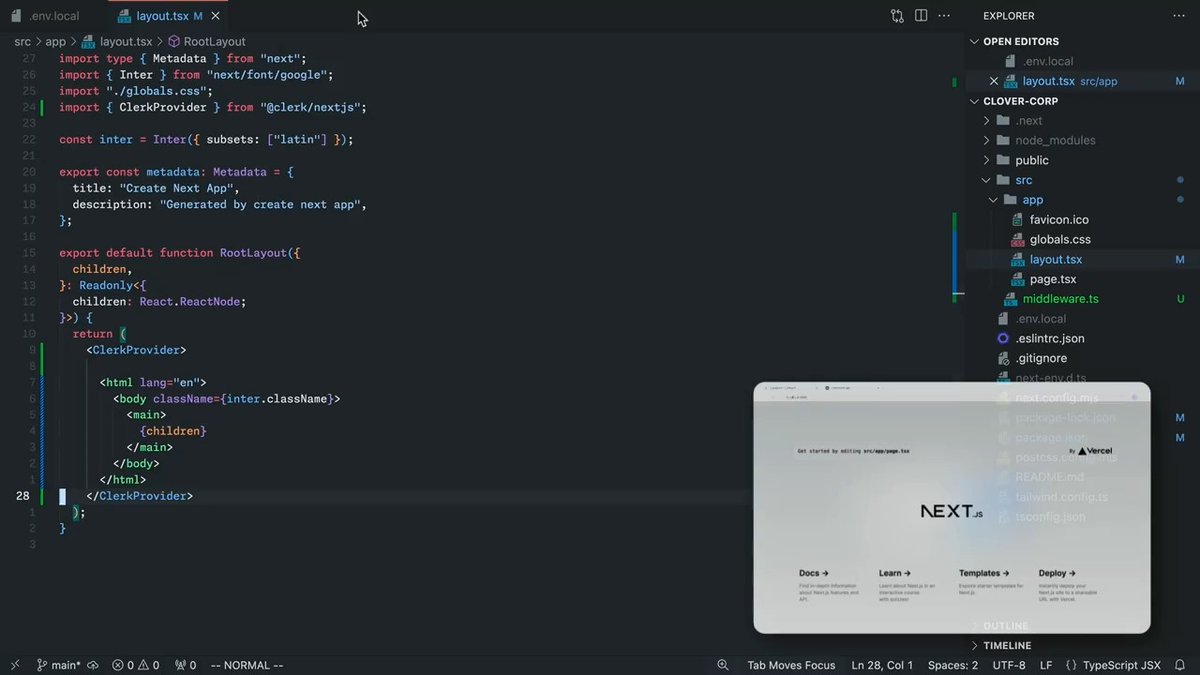This screenshot has width=1200, height=675.
Task: Click the Docs link in the browser preview
Action: click(x=814, y=574)
